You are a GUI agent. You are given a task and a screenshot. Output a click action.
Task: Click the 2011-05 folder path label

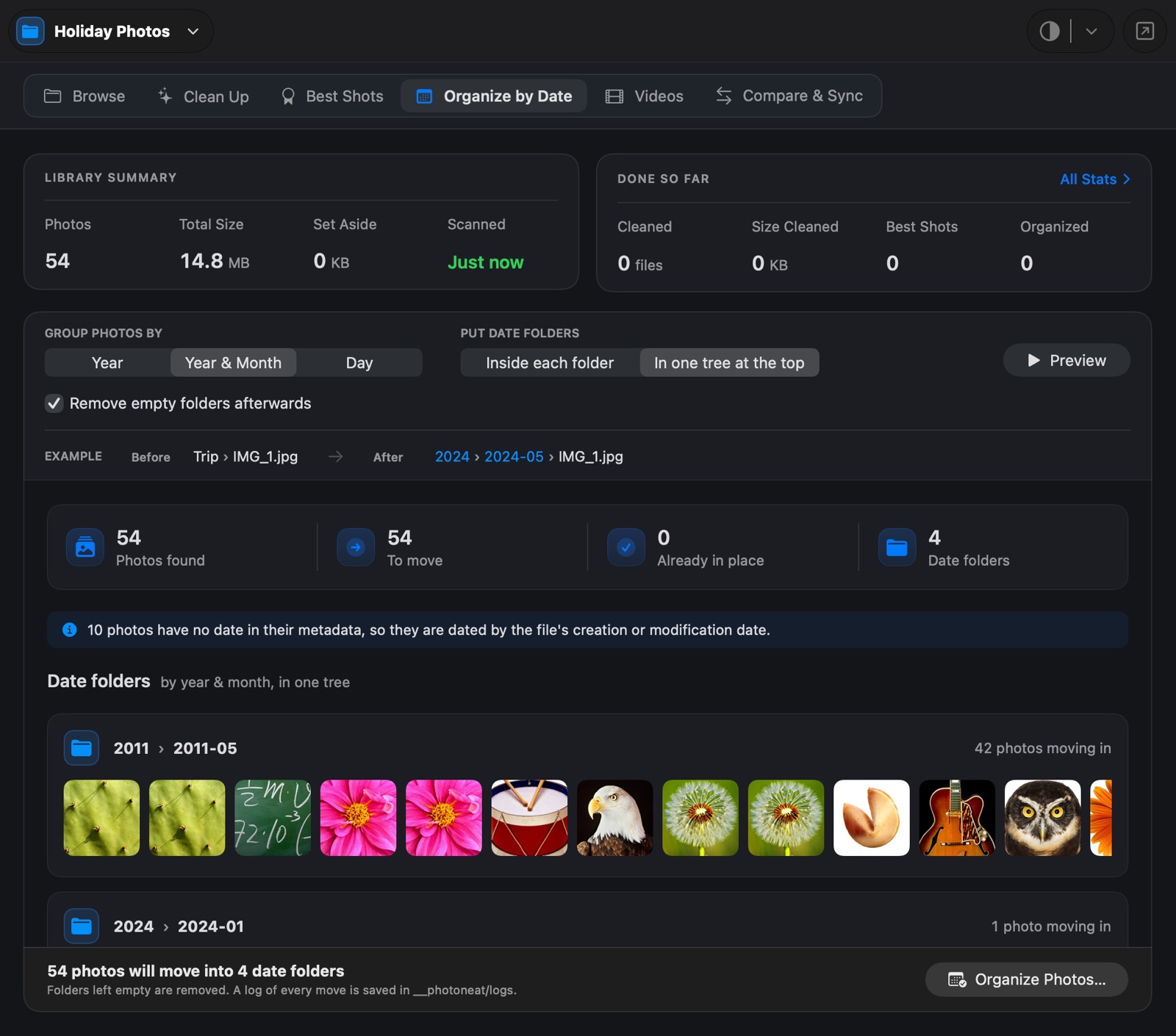[x=175, y=748]
